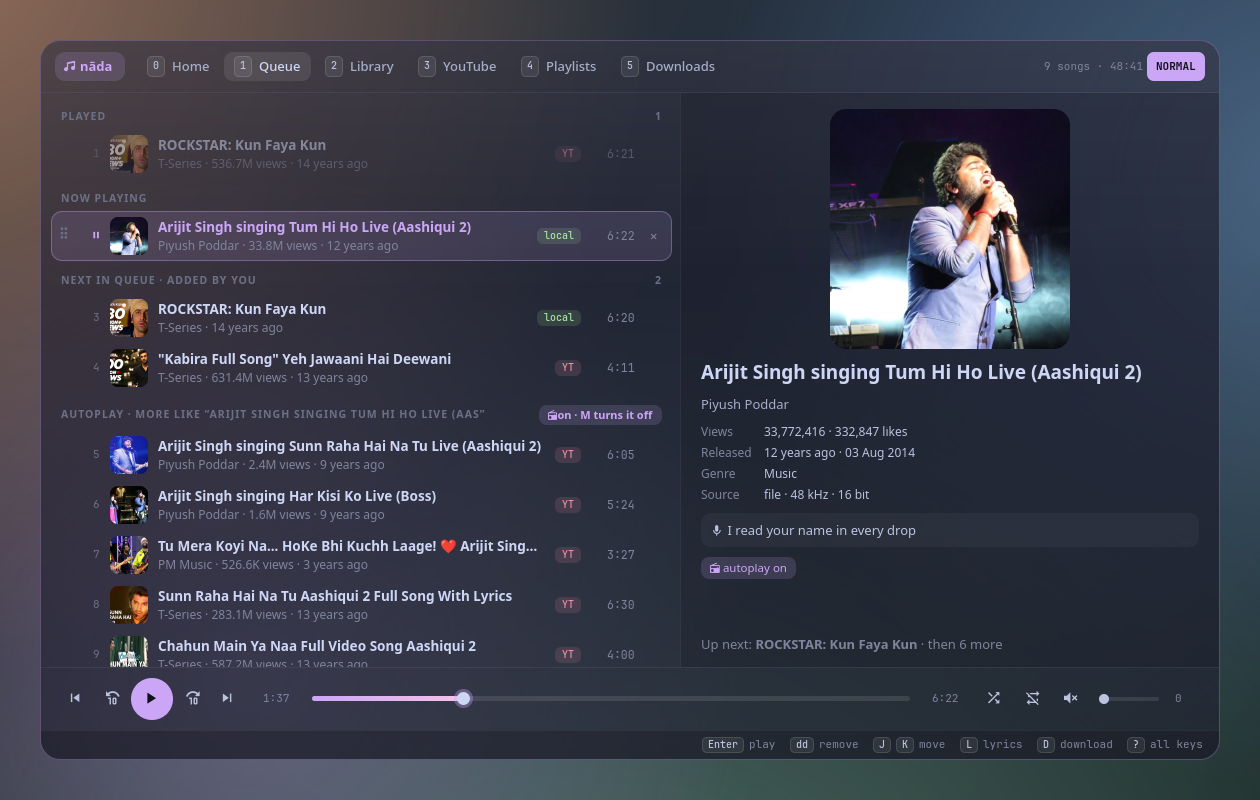Select Arijit Singh singing Sunn Raha Hai Na Tu
Image resolution: width=1260 pixels, height=800 pixels.
(x=361, y=455)
